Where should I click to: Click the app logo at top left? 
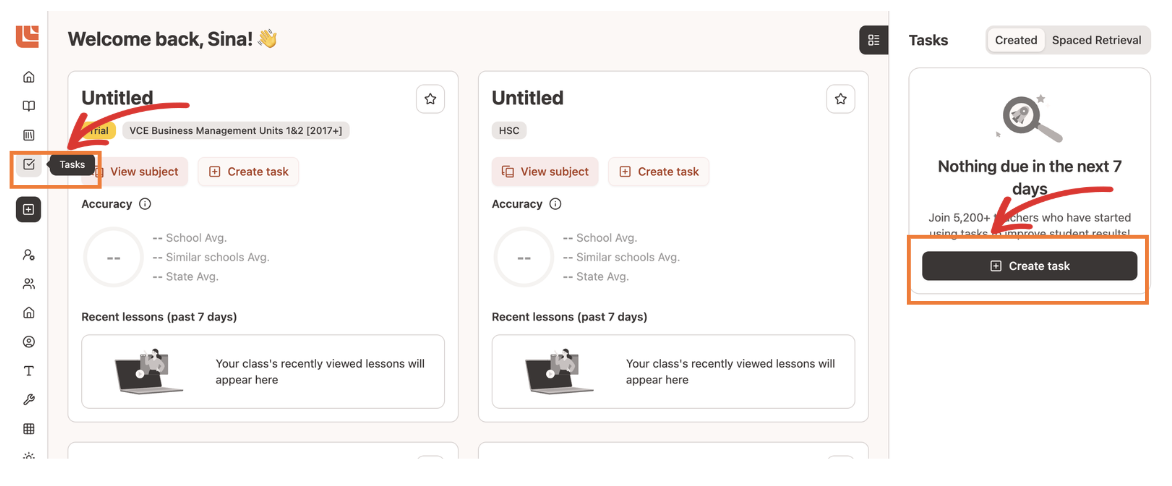point(27,35)
